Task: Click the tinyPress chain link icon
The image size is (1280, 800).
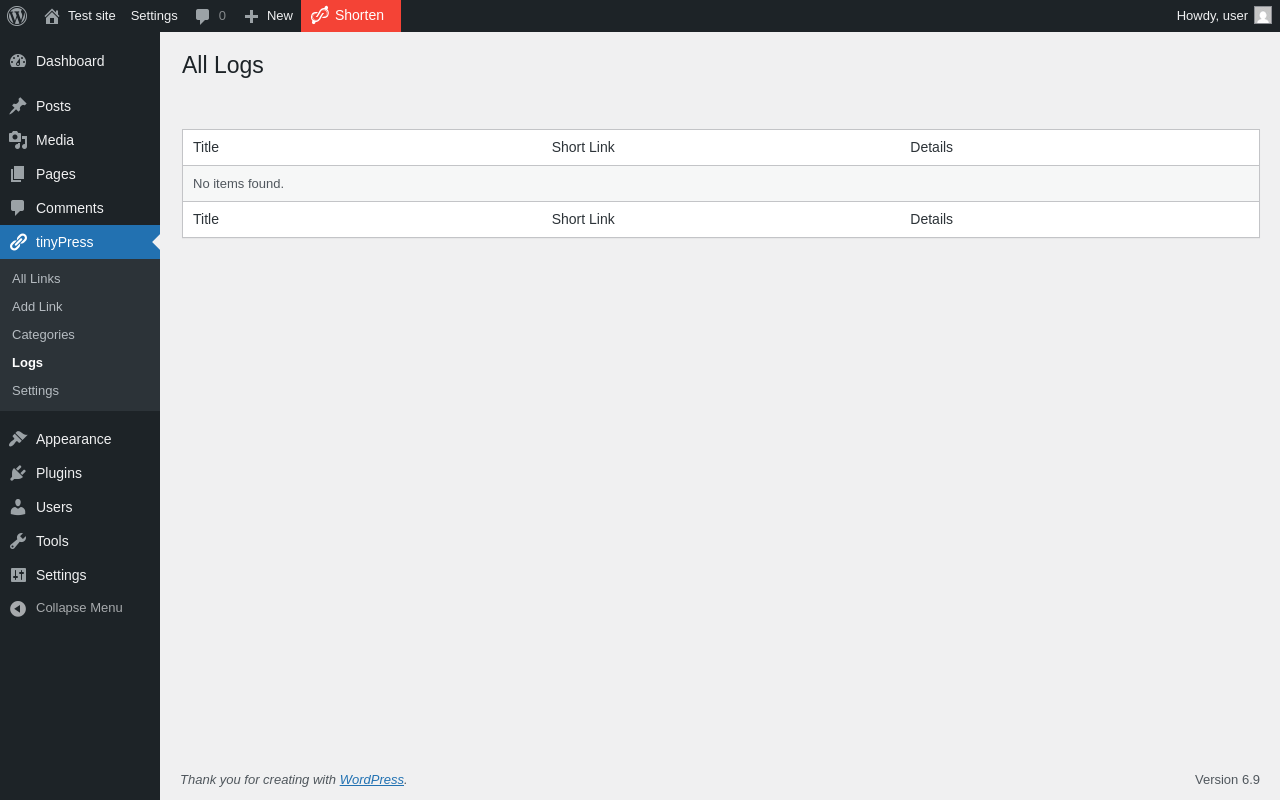Action: (x=18, y=242)
